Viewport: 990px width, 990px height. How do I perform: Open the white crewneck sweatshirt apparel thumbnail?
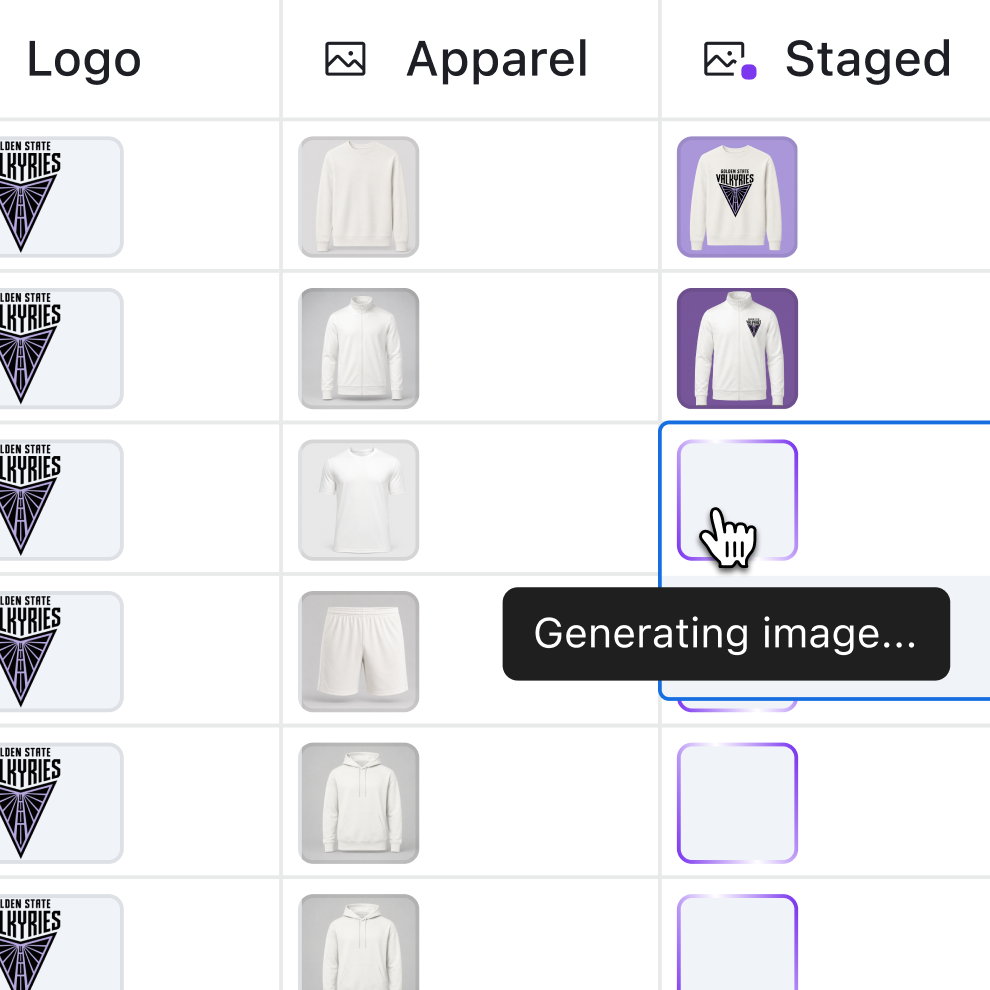[359, 197]
